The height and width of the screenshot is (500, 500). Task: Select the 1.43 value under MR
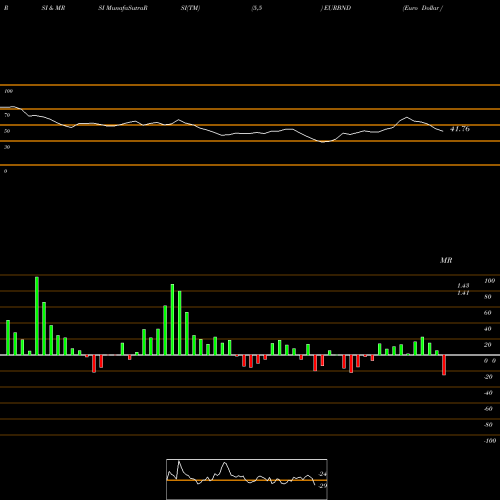point(463,286)
